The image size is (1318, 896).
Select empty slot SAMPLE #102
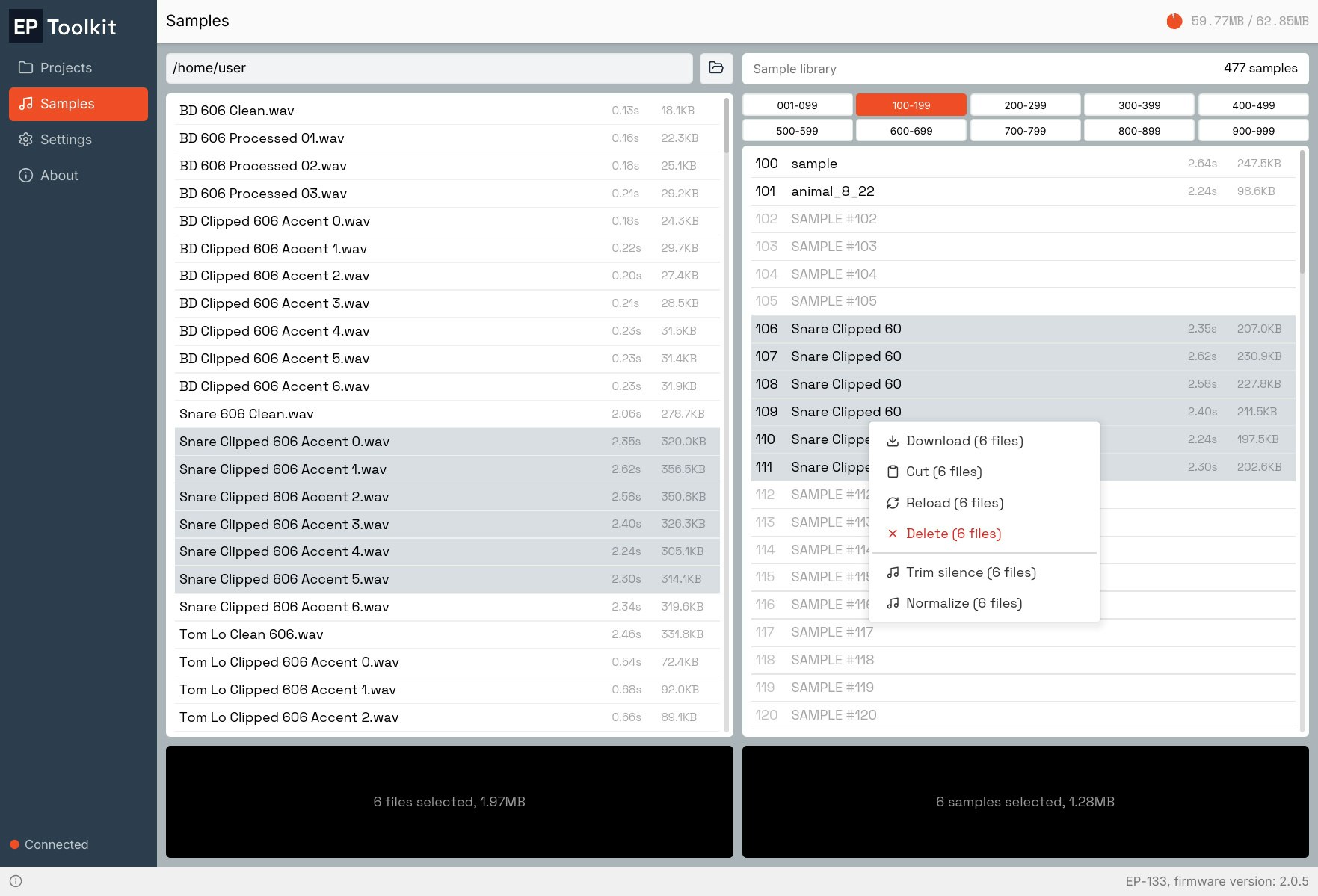click(x=1023, y=219)
